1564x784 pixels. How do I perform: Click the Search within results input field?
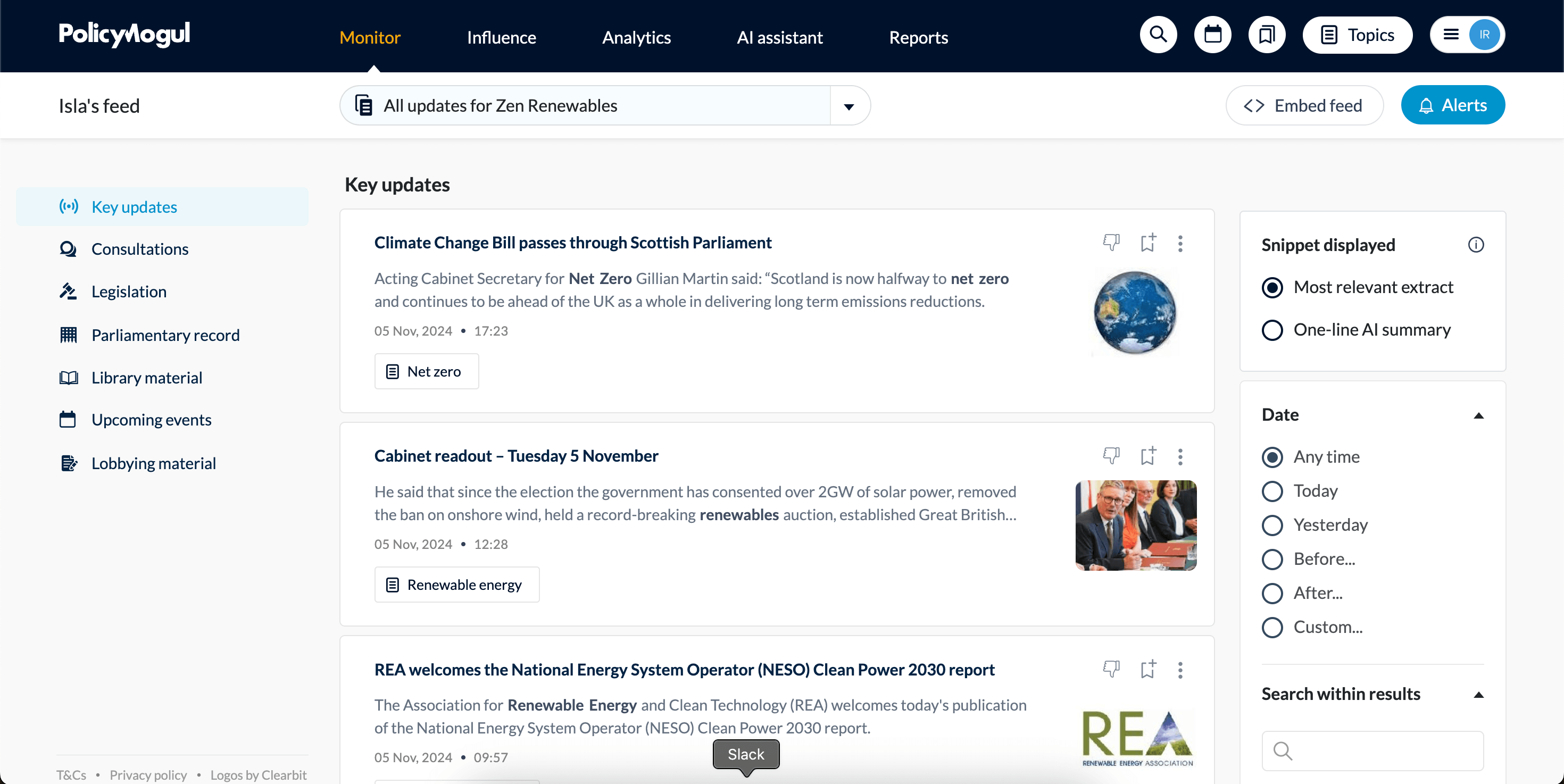pyautogui.click(x=1384, y=750)
